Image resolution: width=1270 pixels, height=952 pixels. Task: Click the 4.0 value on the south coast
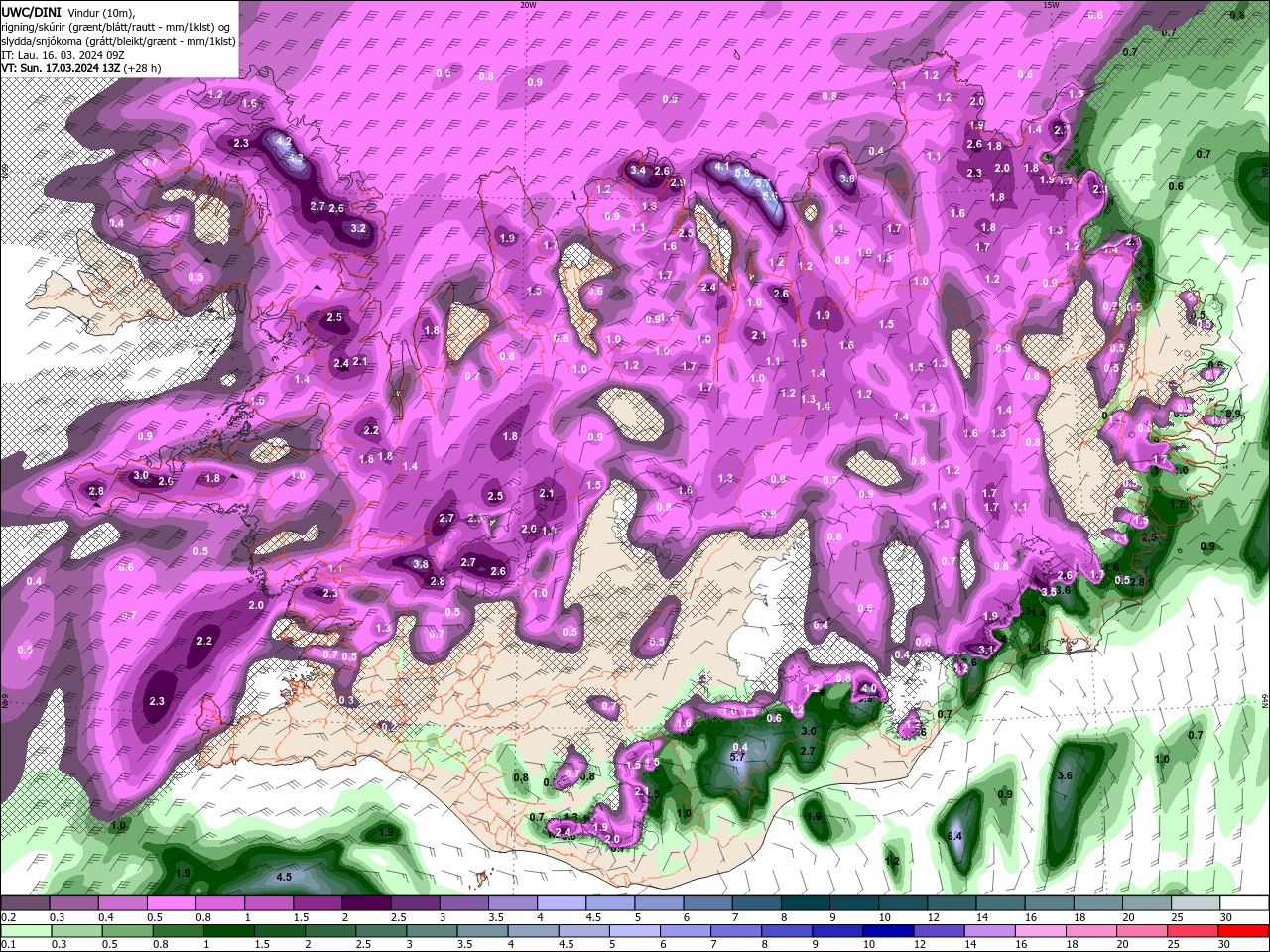[x=868, y=688]
